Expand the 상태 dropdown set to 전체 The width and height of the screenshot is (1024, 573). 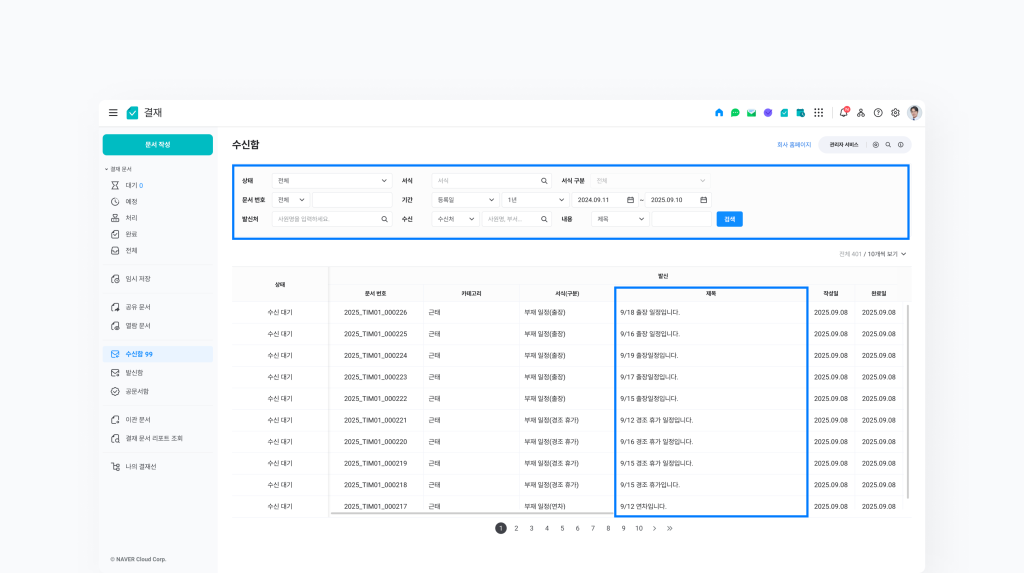(x=385, y=181)
